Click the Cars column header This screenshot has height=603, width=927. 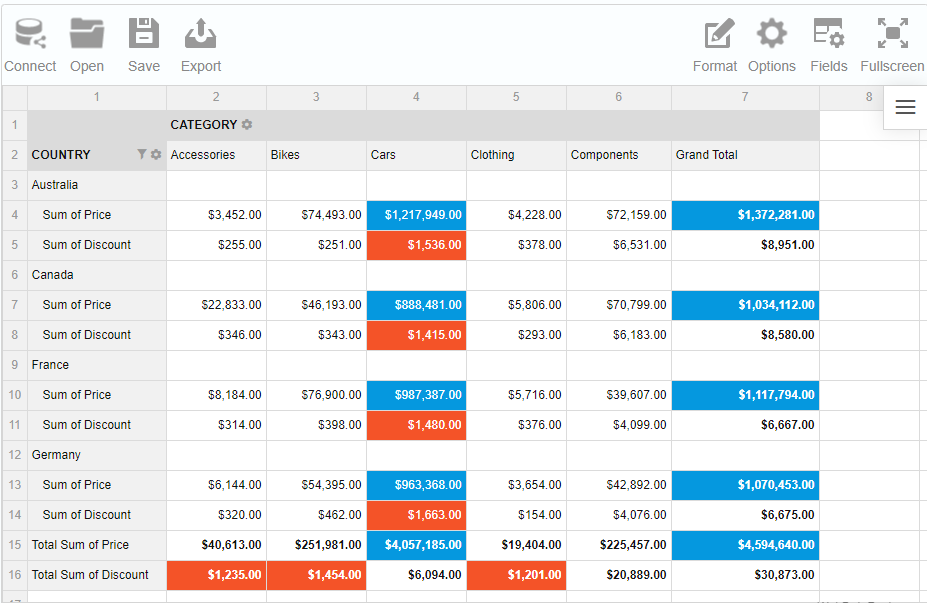click(383, 155)
